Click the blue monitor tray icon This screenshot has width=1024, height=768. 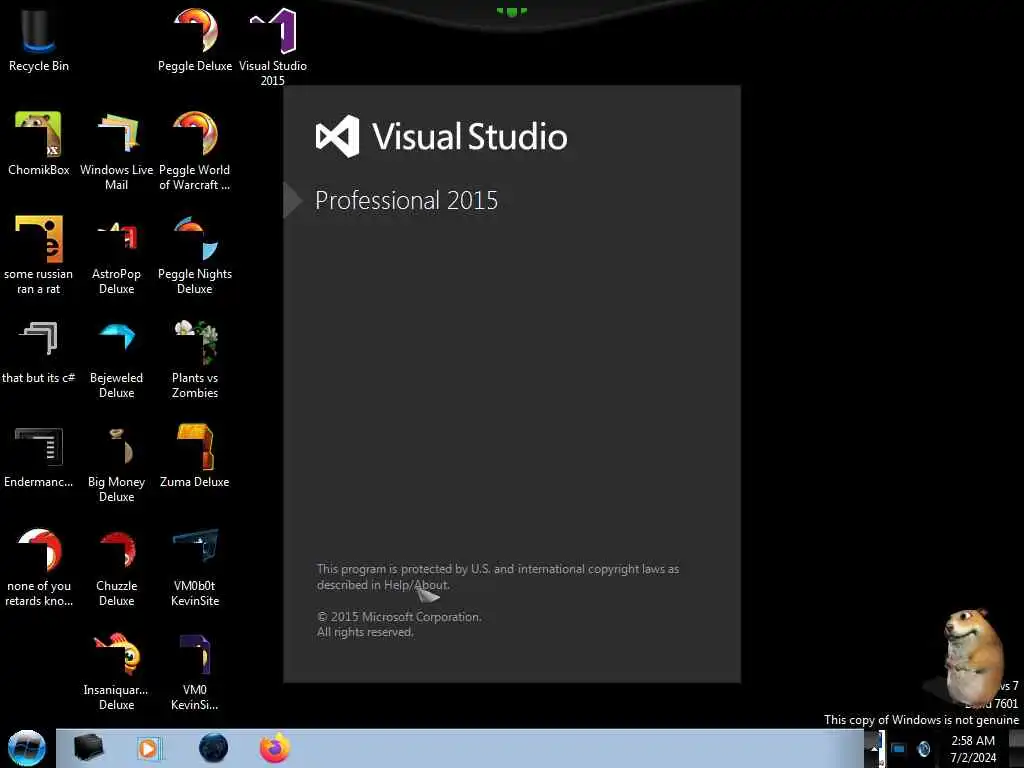899,748
